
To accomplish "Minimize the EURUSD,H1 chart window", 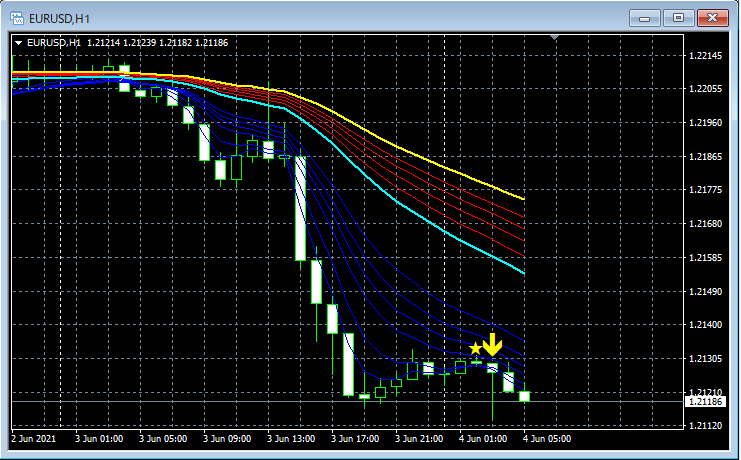I will 644,18.
